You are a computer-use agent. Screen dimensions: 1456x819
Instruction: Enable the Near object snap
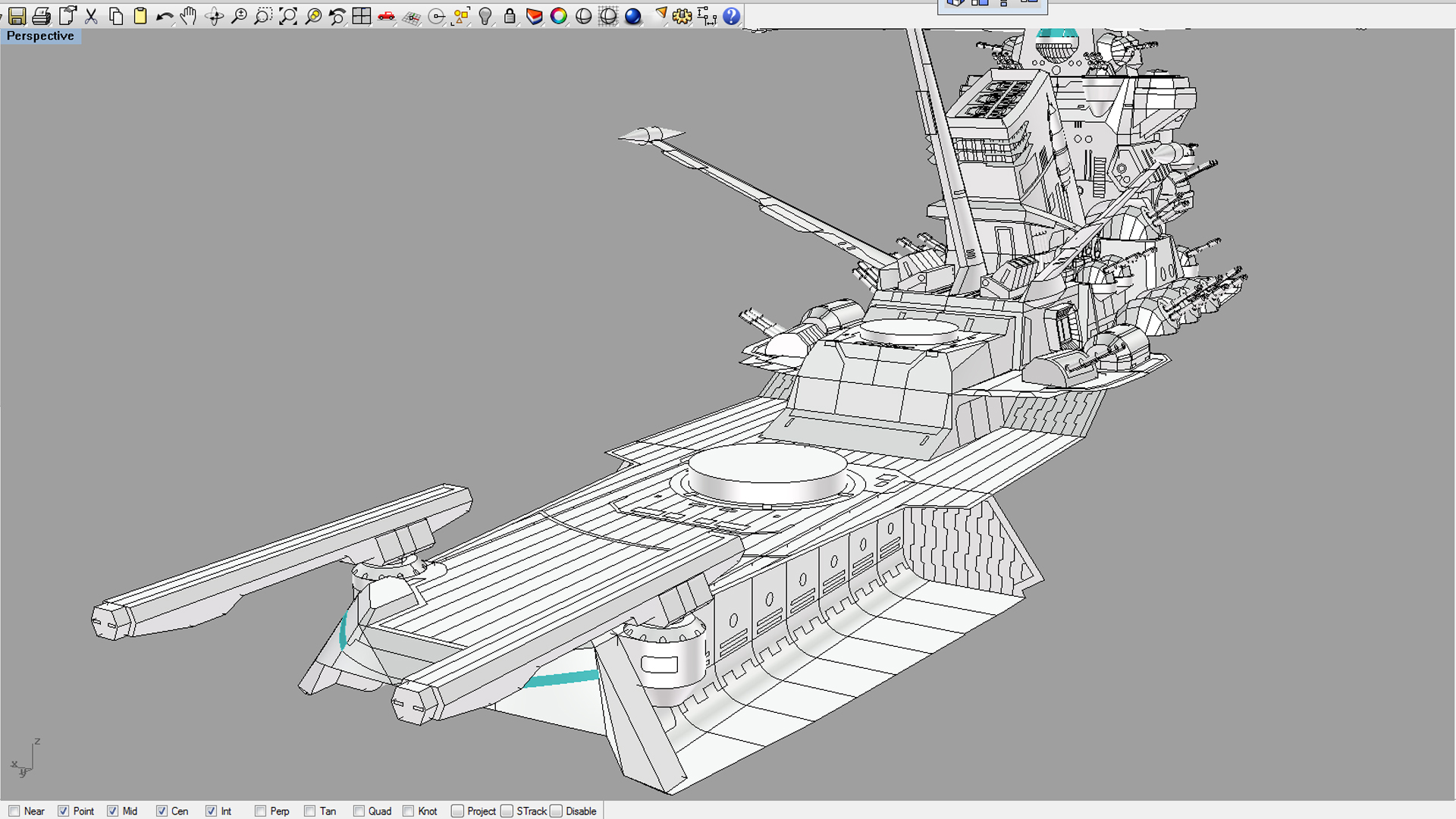(x=14, y=811)
